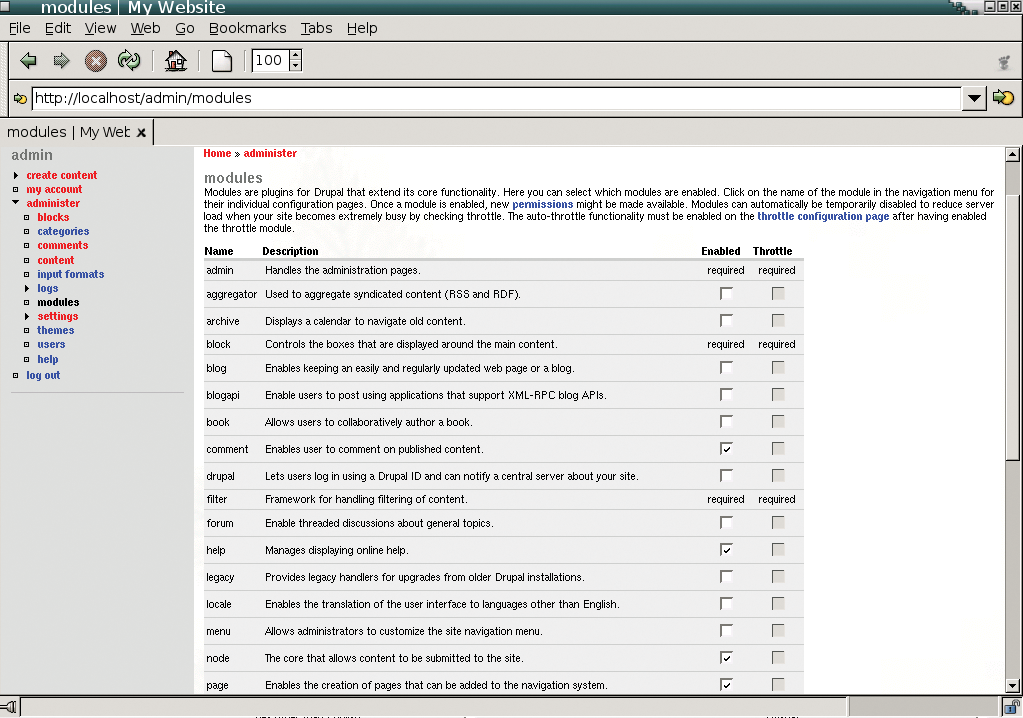Uncheck the help module Enabled checkbox
This screenshot has width=1023, height=718.
click(x=726, y=550)
